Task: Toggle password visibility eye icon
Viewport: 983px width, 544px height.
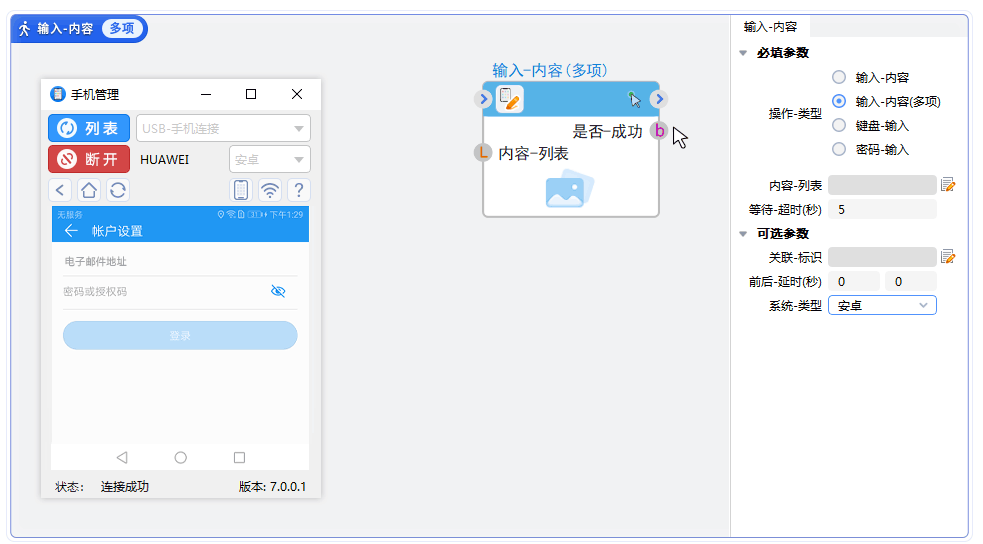Action: [278, 291]
